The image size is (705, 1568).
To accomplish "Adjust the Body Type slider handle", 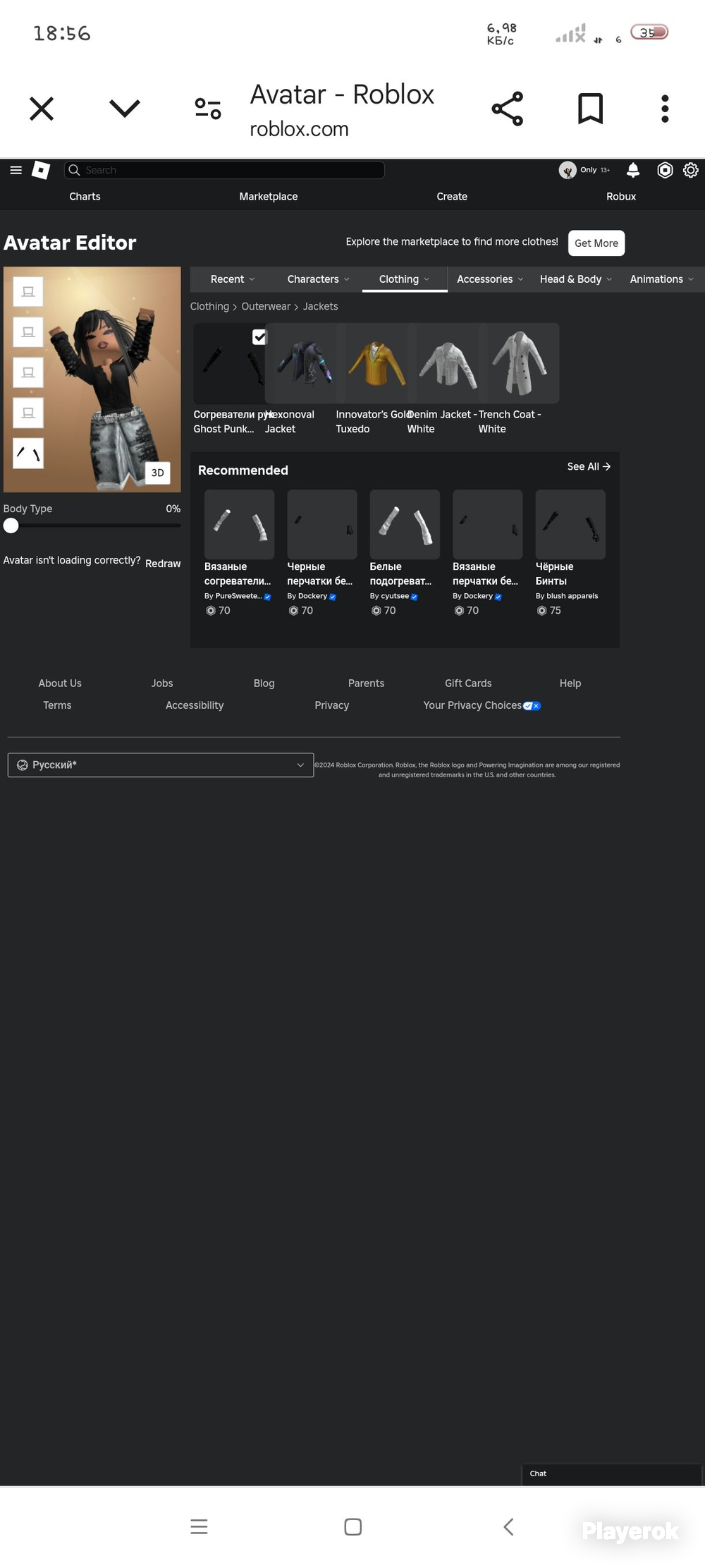I will (x=11, y=525).
